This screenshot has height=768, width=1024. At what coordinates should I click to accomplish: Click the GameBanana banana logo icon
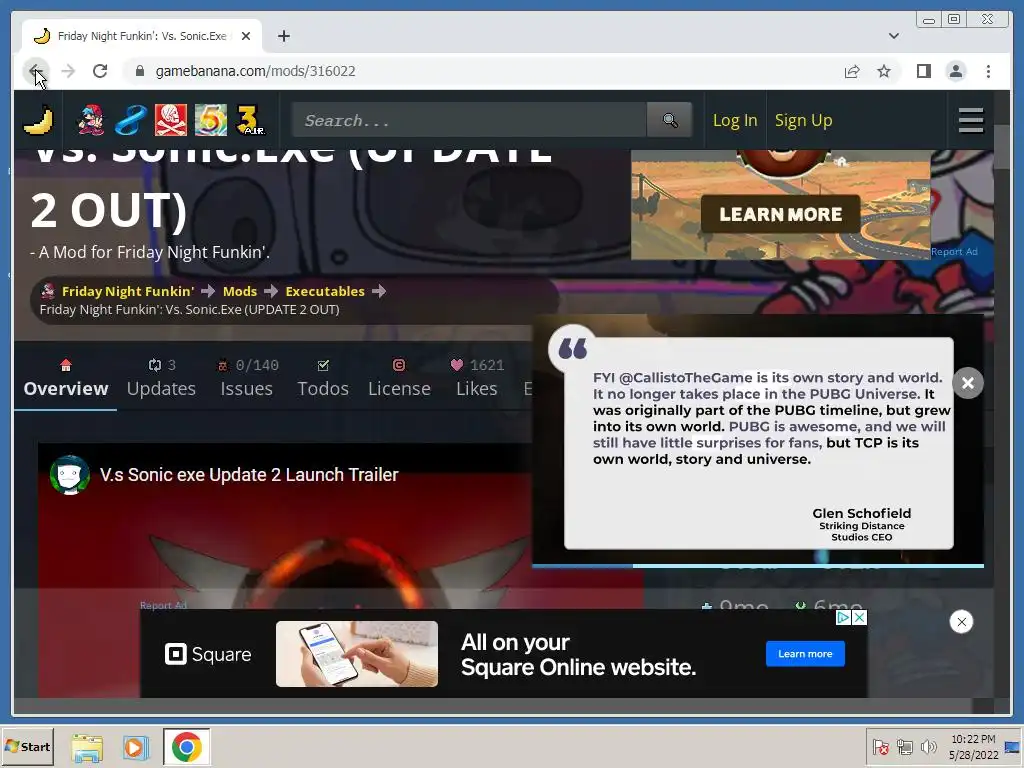pyautogui.click(x=38, y=120)
